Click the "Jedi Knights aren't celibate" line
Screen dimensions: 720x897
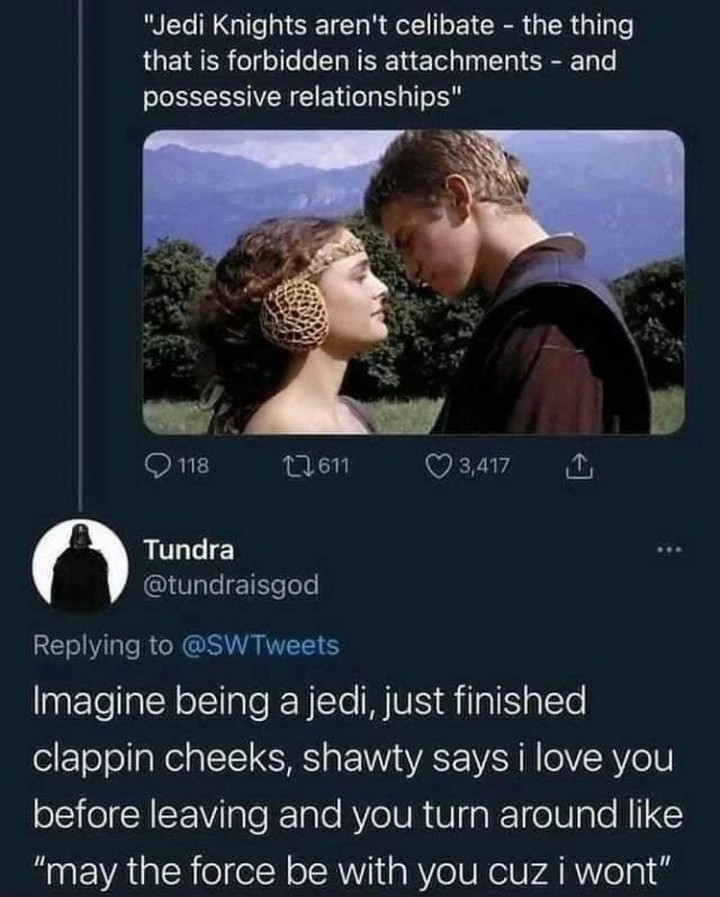386,24
